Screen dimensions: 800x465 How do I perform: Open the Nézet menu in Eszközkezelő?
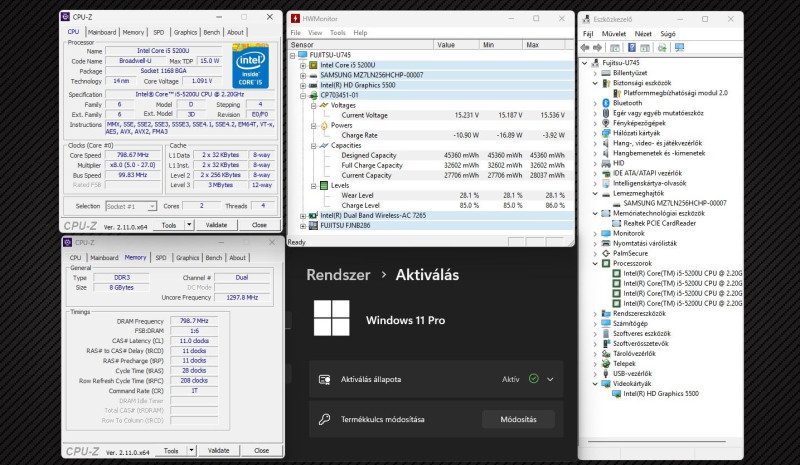[x=643, y=34]
